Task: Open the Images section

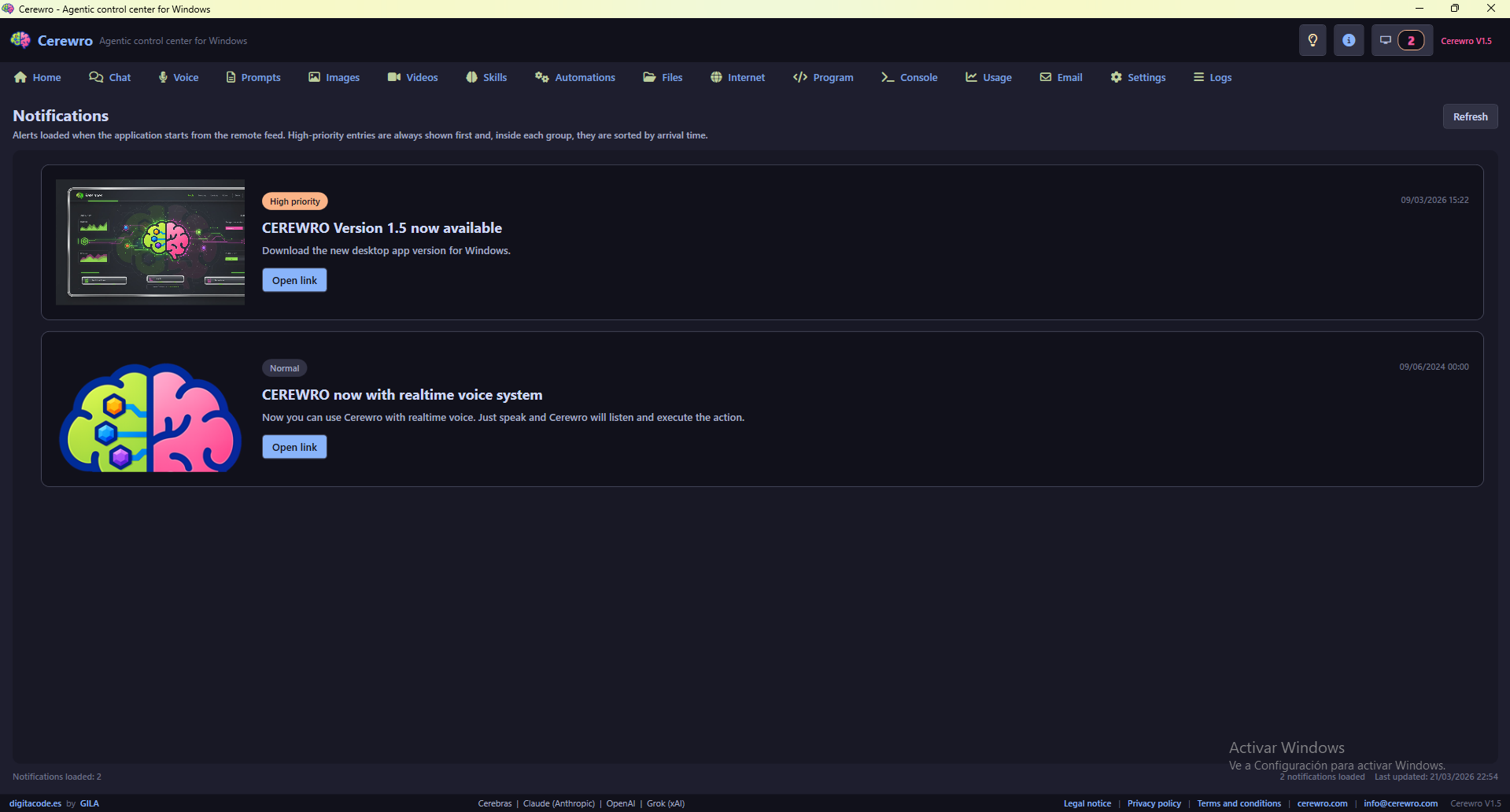Action: (334, 77)
